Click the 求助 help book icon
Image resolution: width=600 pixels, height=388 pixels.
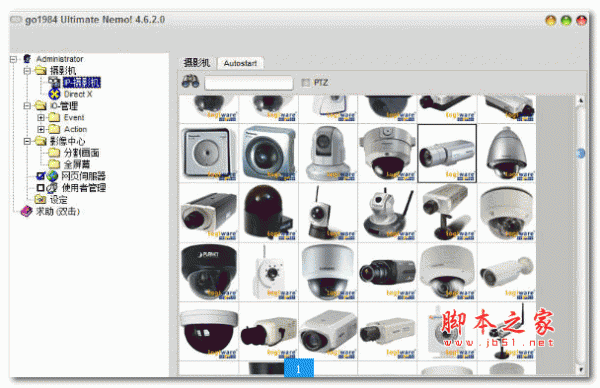(26, 211)
